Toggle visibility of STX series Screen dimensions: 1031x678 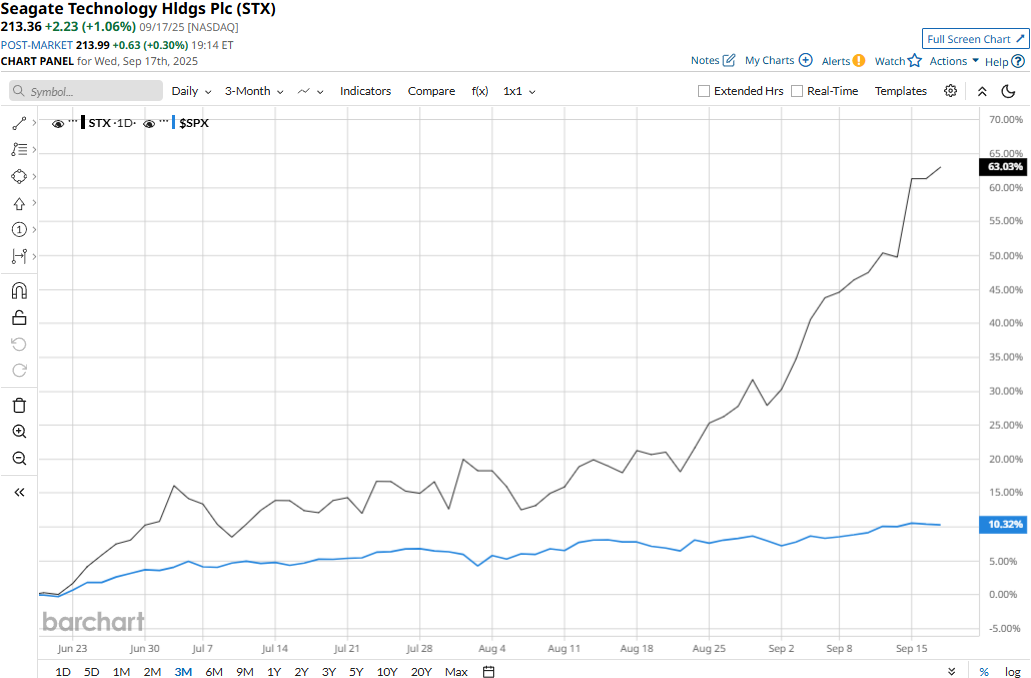tap(58, 124)
